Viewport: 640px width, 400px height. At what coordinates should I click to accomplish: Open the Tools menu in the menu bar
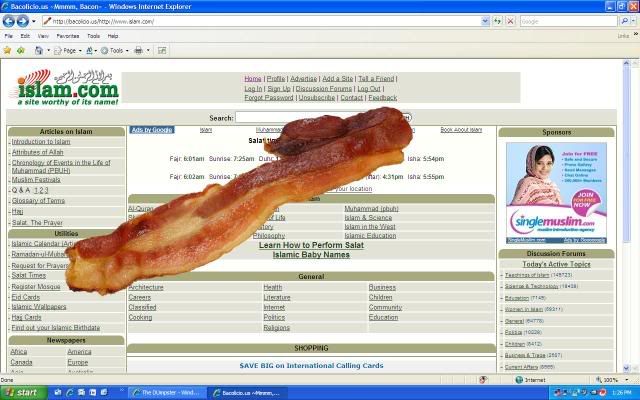point(93,36)
